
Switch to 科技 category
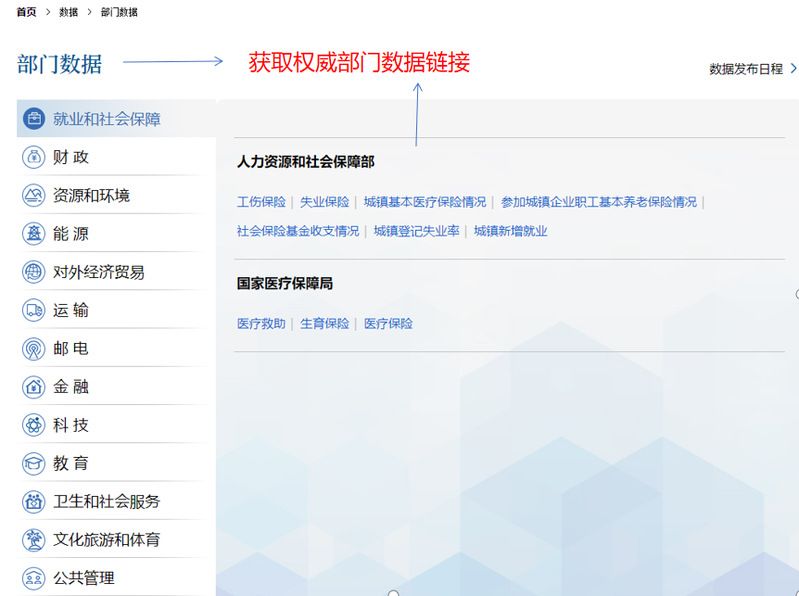71,425
